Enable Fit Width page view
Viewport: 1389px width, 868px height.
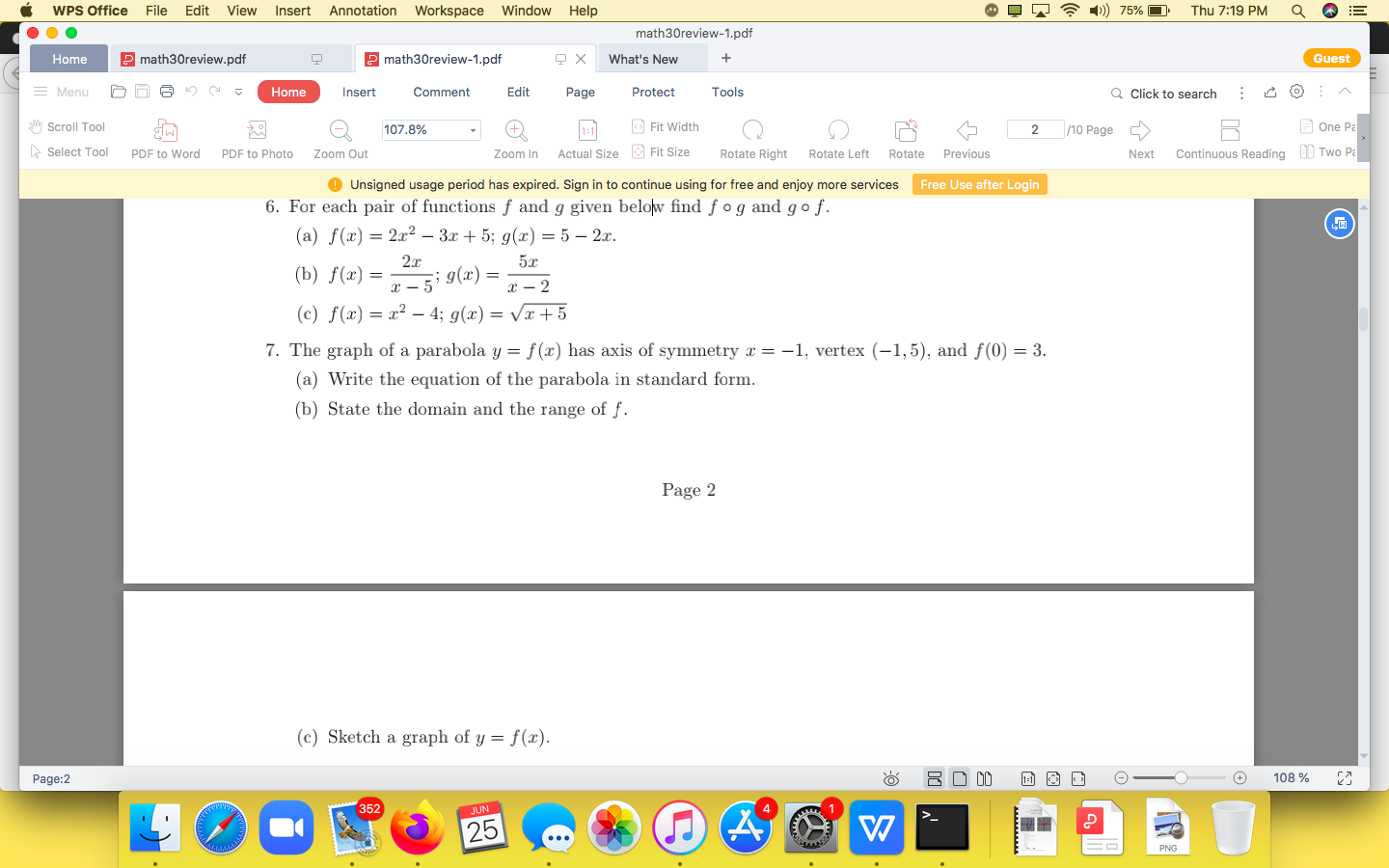click(665, 126)
